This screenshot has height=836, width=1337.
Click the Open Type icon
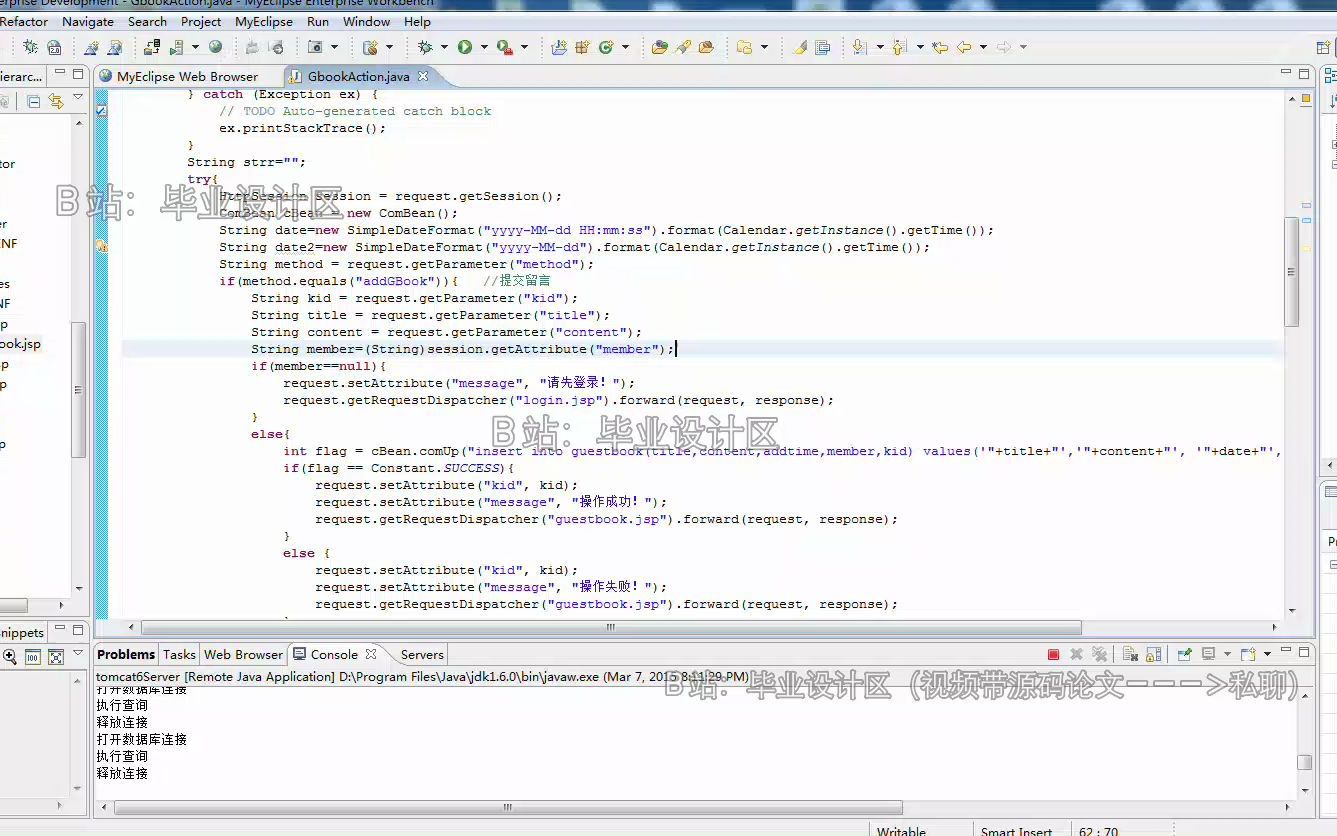(x=659, y=47)
